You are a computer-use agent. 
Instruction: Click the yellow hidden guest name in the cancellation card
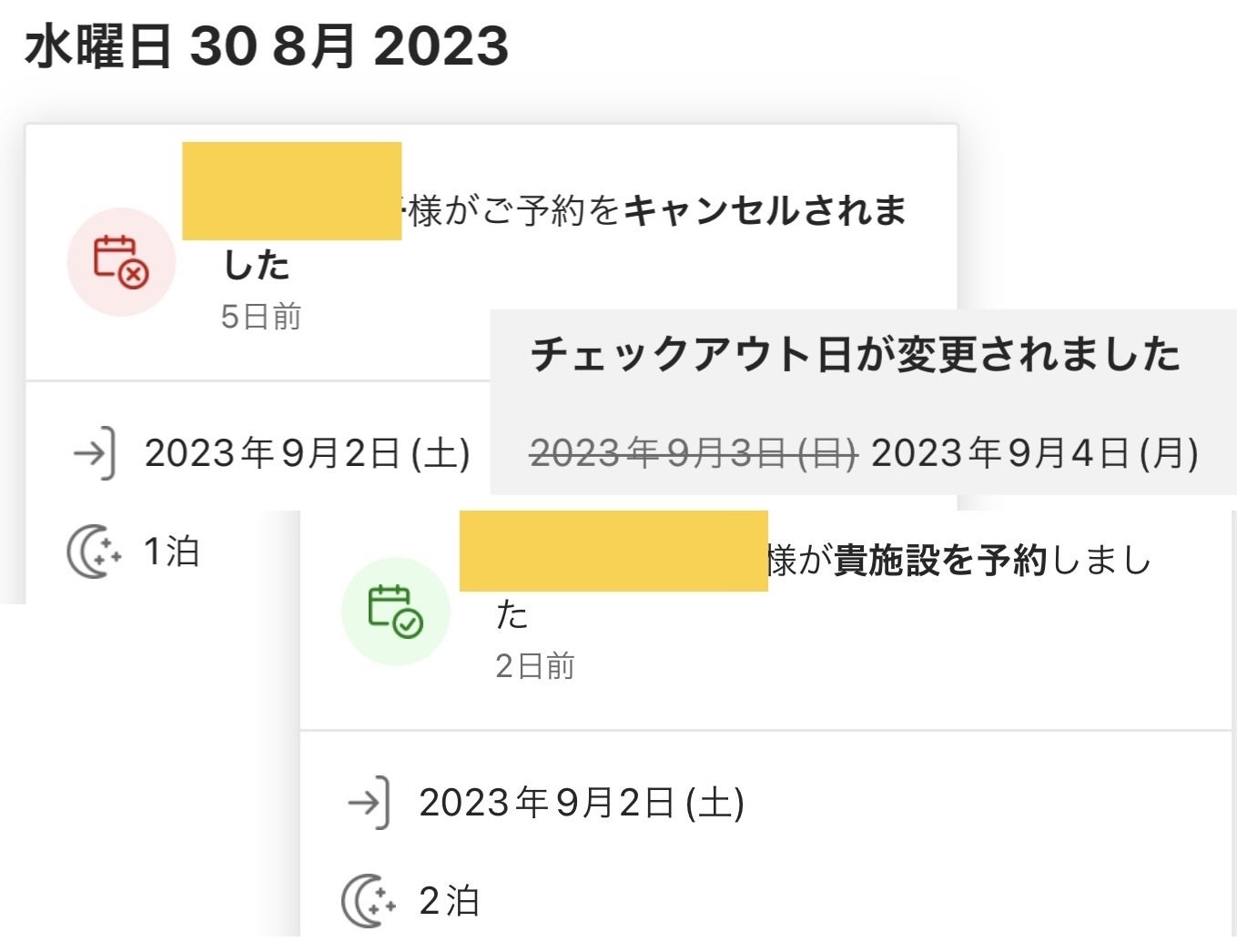coord(292,191)
